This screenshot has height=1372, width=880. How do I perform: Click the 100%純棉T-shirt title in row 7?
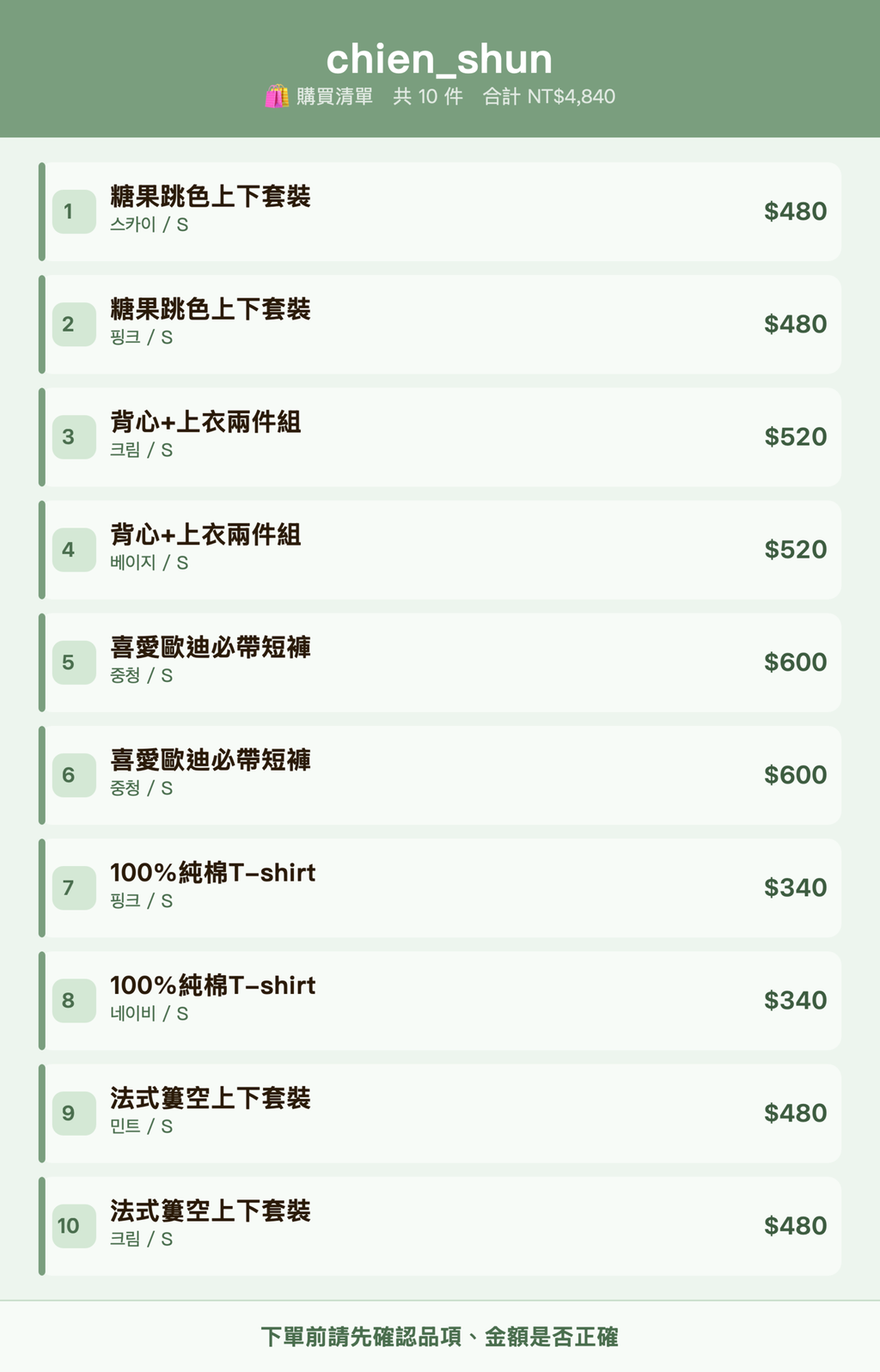tap(213, 873)
